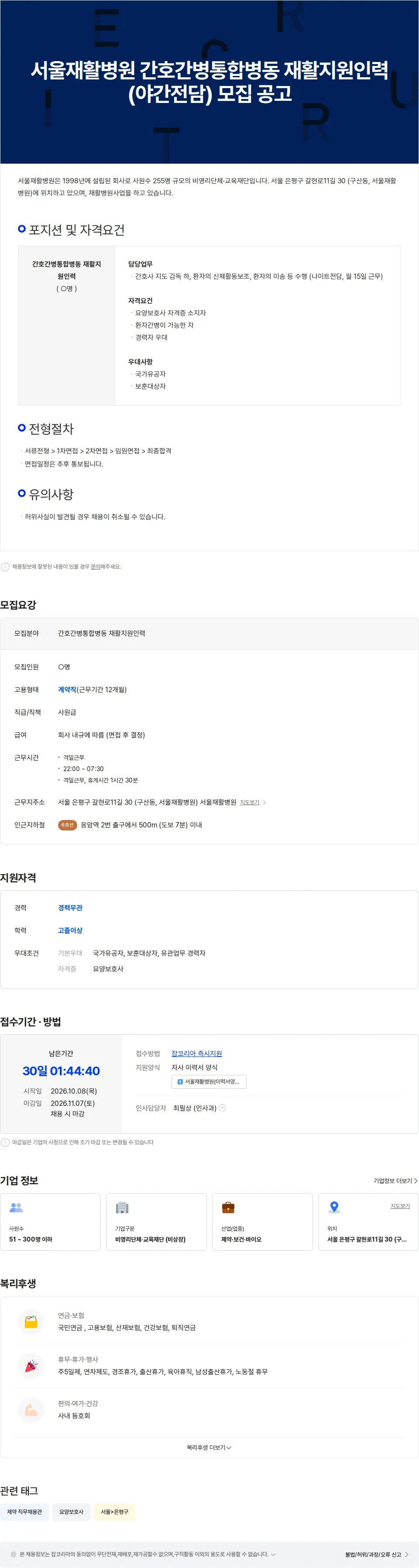The height and width of the screenshot is (1568, 419).
Task: Click the 문의 link in the info notice
Action: click(x=96, y=567)
